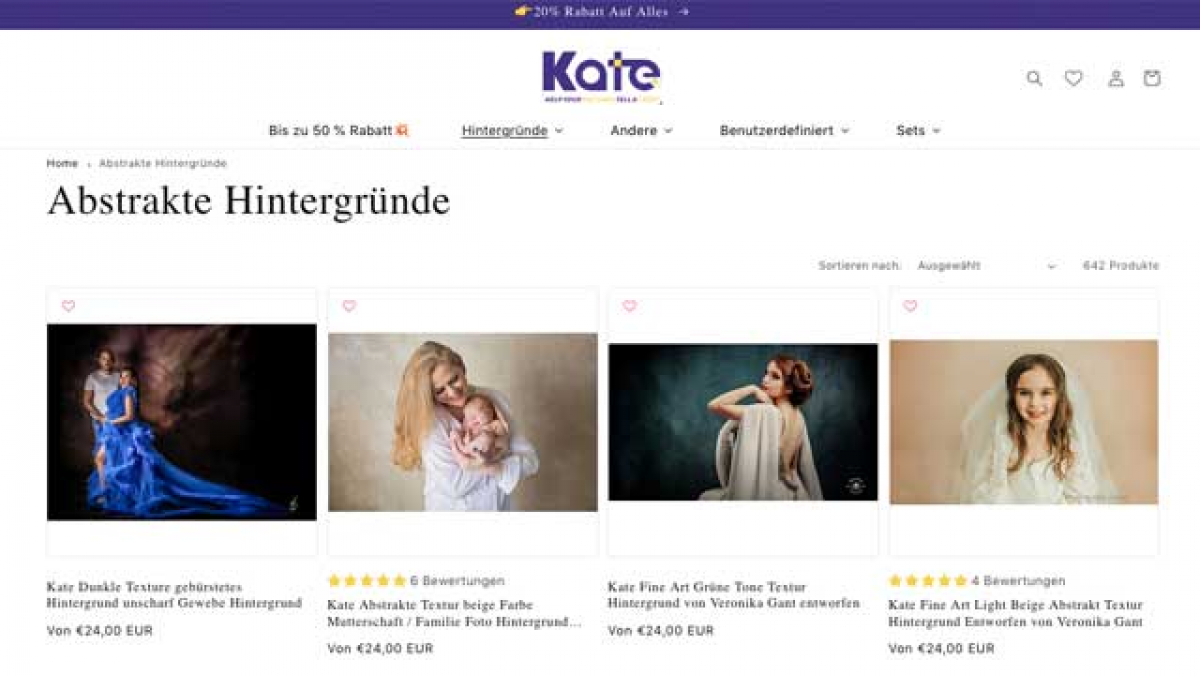Toggle wishlist heart on blue dress product

pyautogui.click(x=68, y=306)
